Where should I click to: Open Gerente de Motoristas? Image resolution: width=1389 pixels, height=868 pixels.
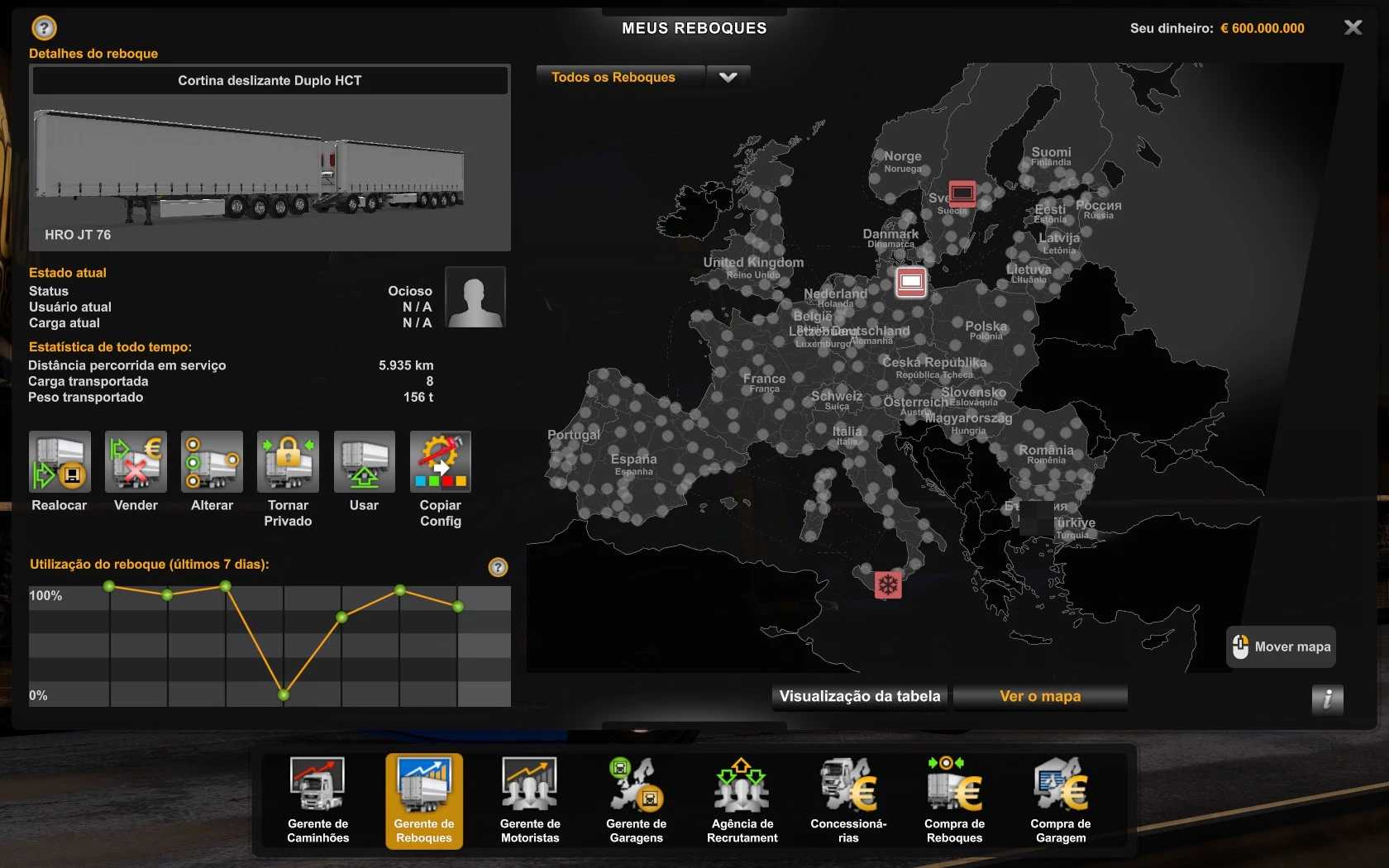pyautogui.click(x=530, y=800)
